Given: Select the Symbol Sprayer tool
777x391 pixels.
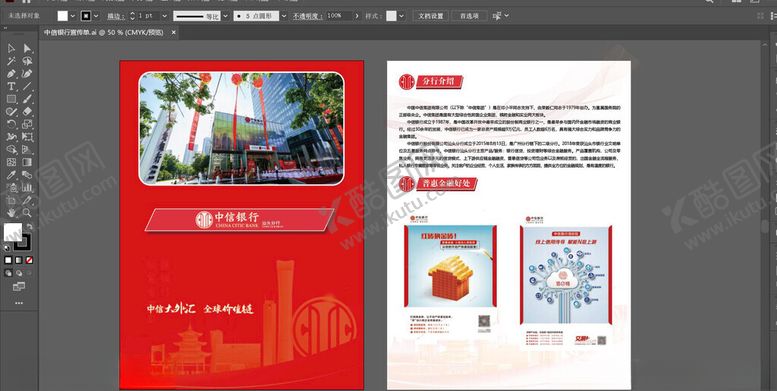Looking at the screenshot, I should (11, 188).
